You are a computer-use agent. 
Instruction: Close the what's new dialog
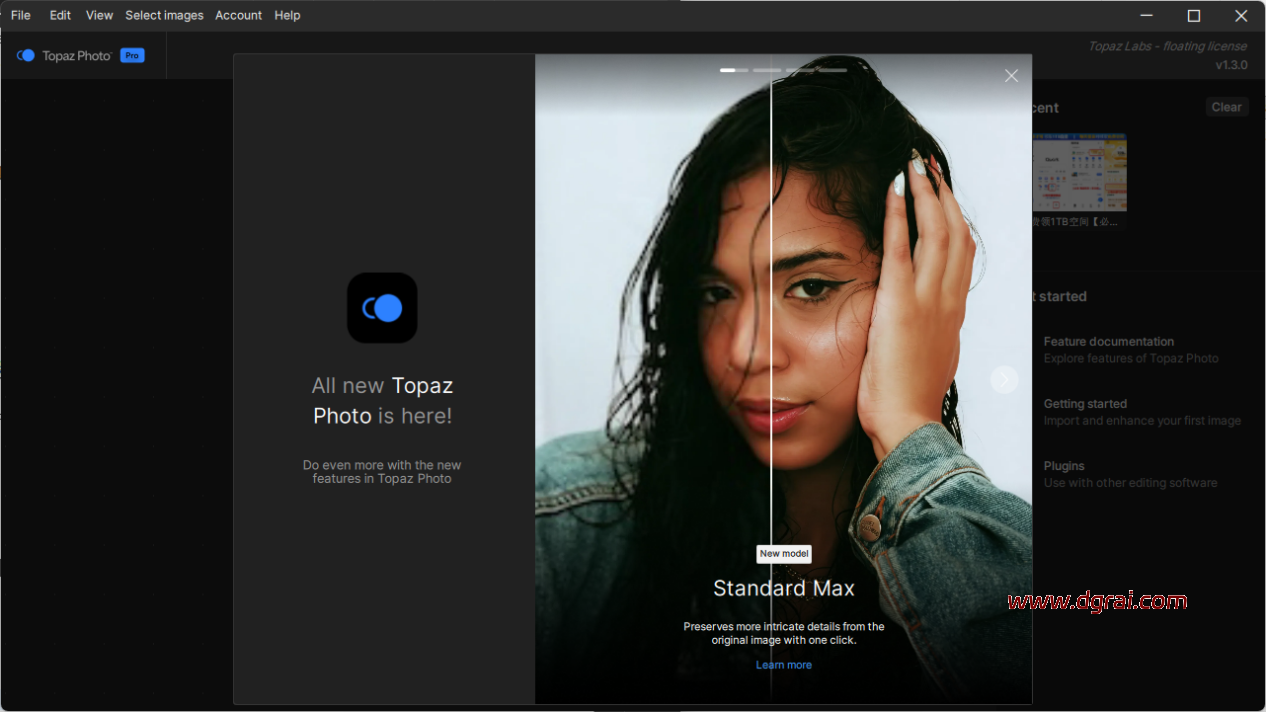click(1011, 76)
